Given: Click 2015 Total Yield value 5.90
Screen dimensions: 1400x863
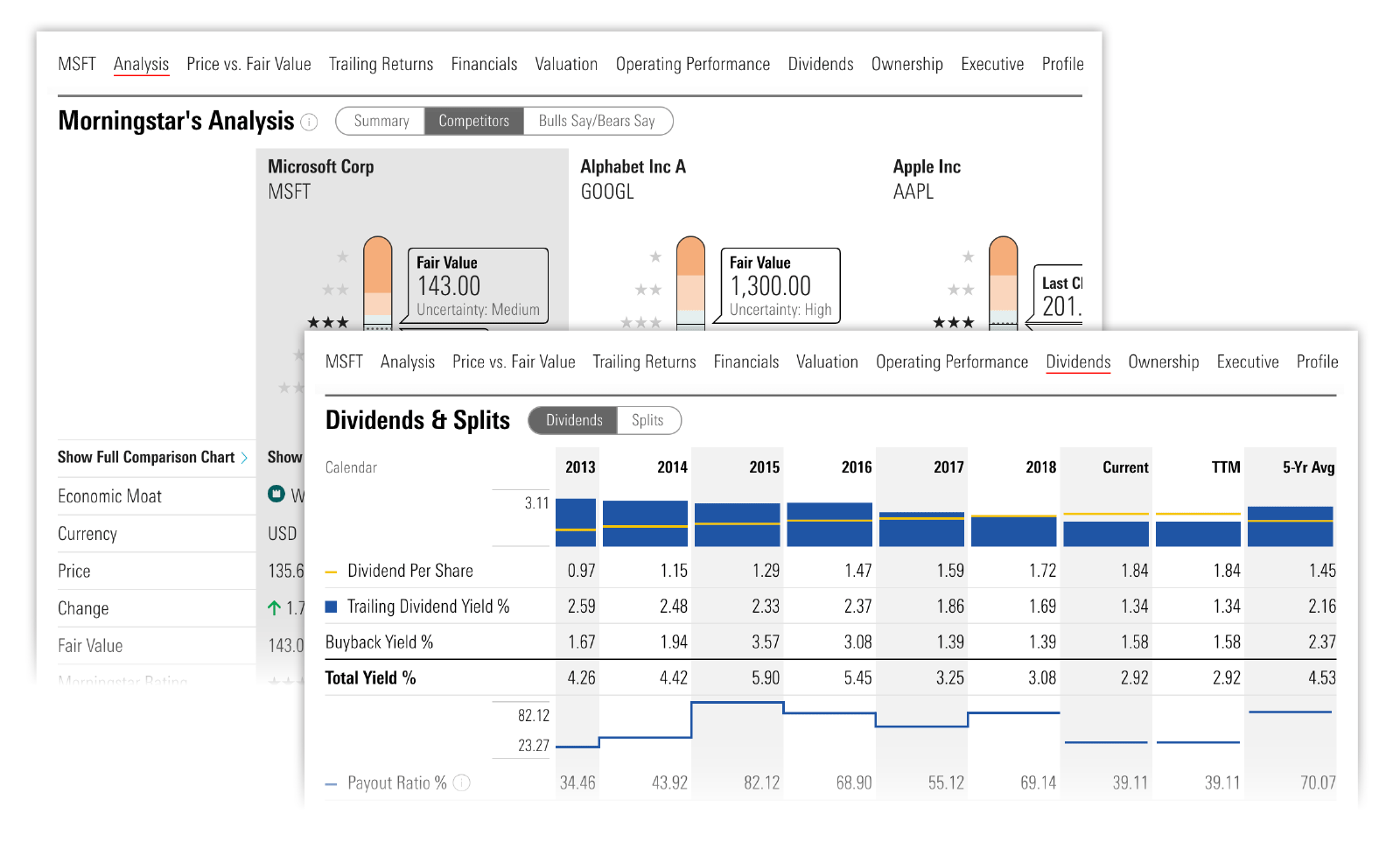Looking at the screenshot, I should [765, 677].
